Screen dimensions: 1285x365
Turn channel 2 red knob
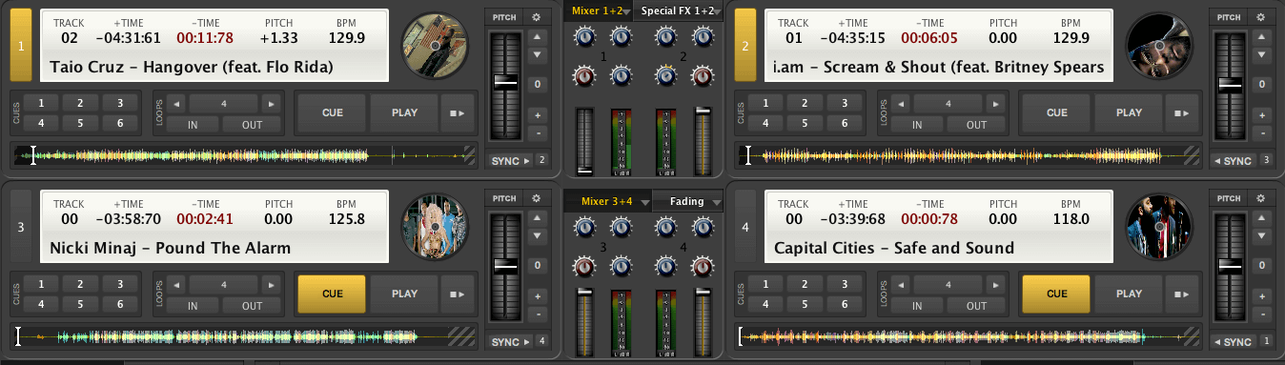tap(702, 75)
